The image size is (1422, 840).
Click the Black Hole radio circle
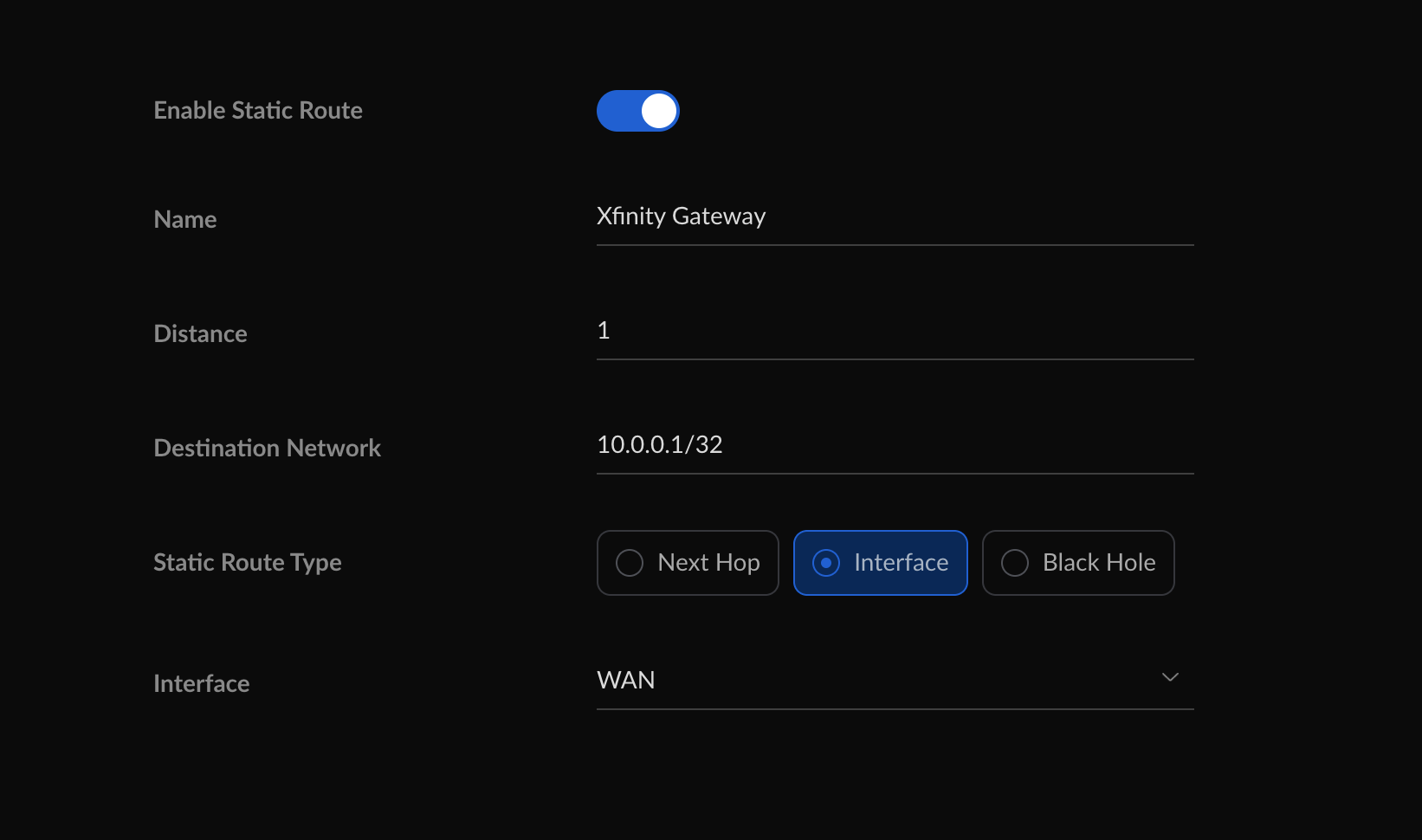(1015, 563)
